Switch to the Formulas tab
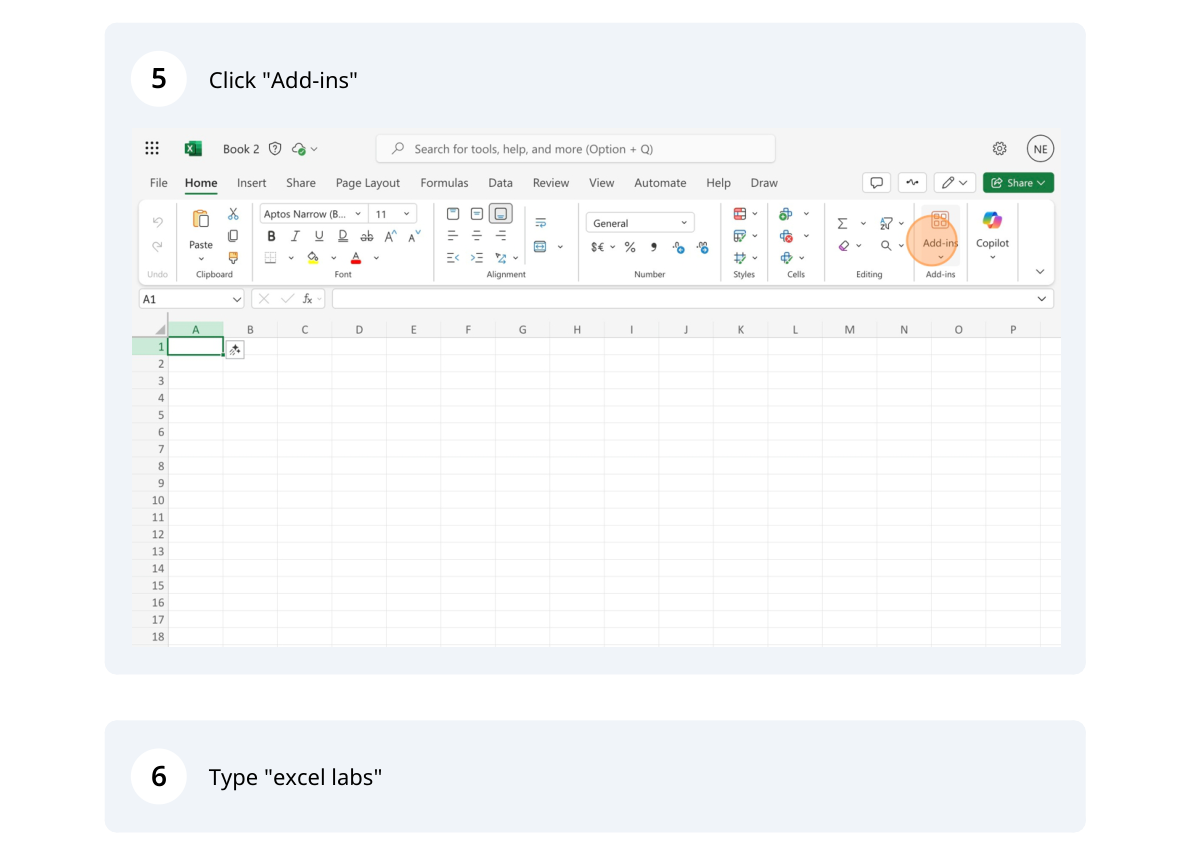 pyautogui.click(x=444, y=183)
